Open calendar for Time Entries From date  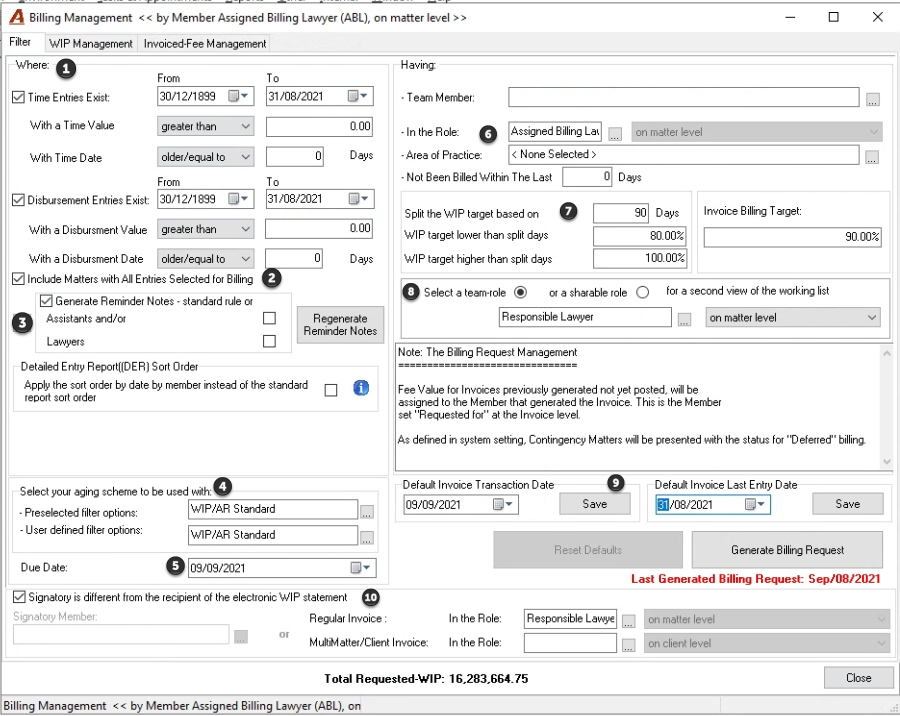point(239,96)
